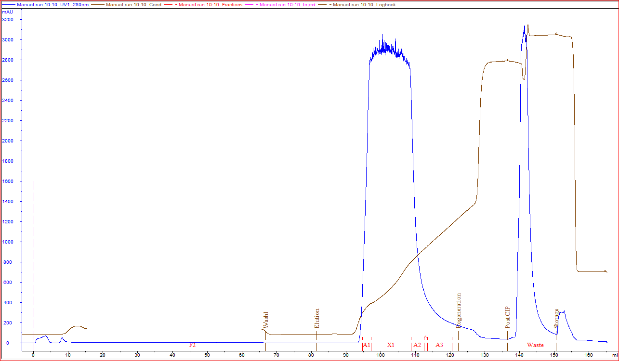Click the red Fractions line swatch in legend
This screenshot has width=619, height=361.
170,5
